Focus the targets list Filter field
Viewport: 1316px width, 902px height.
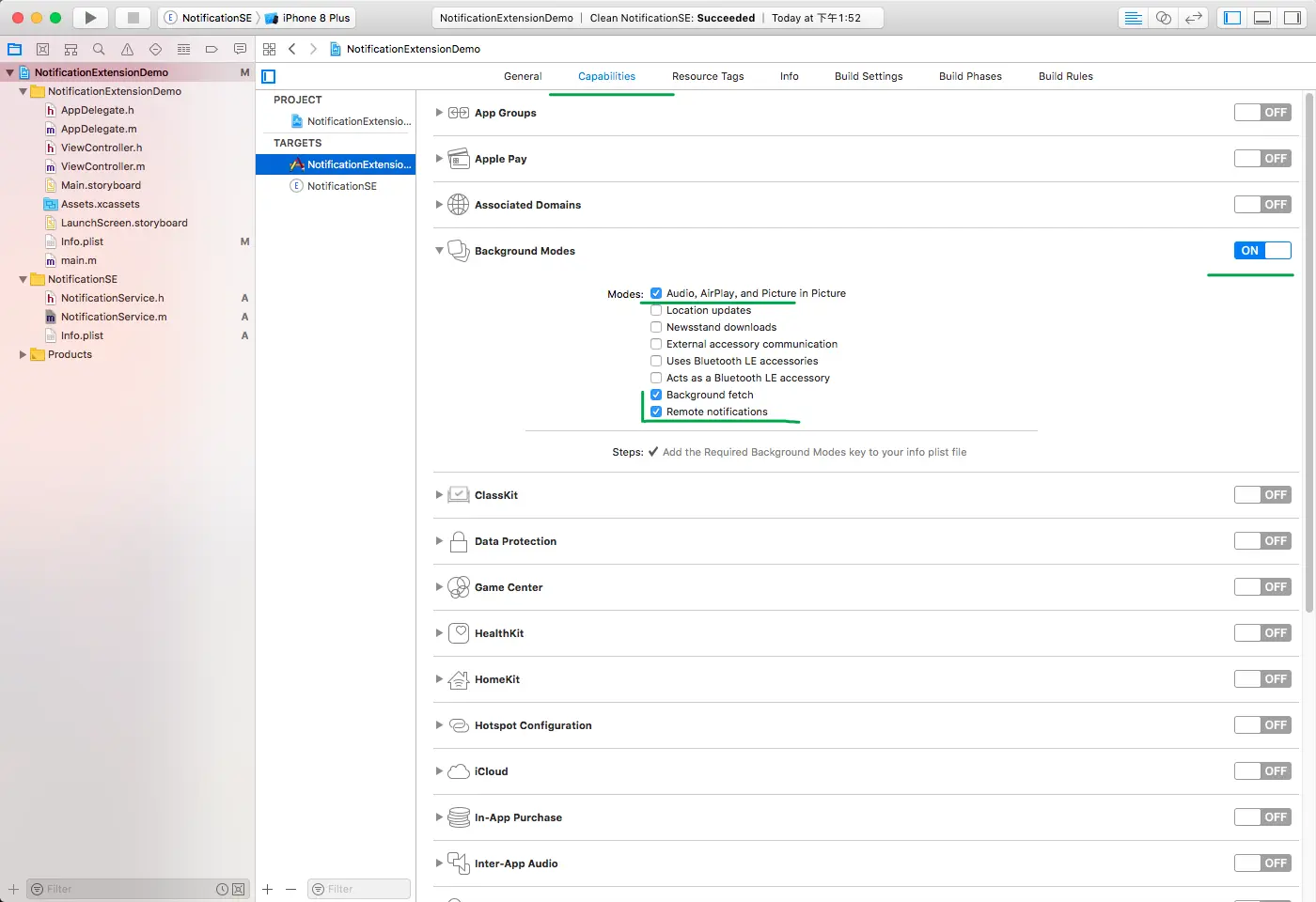tap(359, 889)
